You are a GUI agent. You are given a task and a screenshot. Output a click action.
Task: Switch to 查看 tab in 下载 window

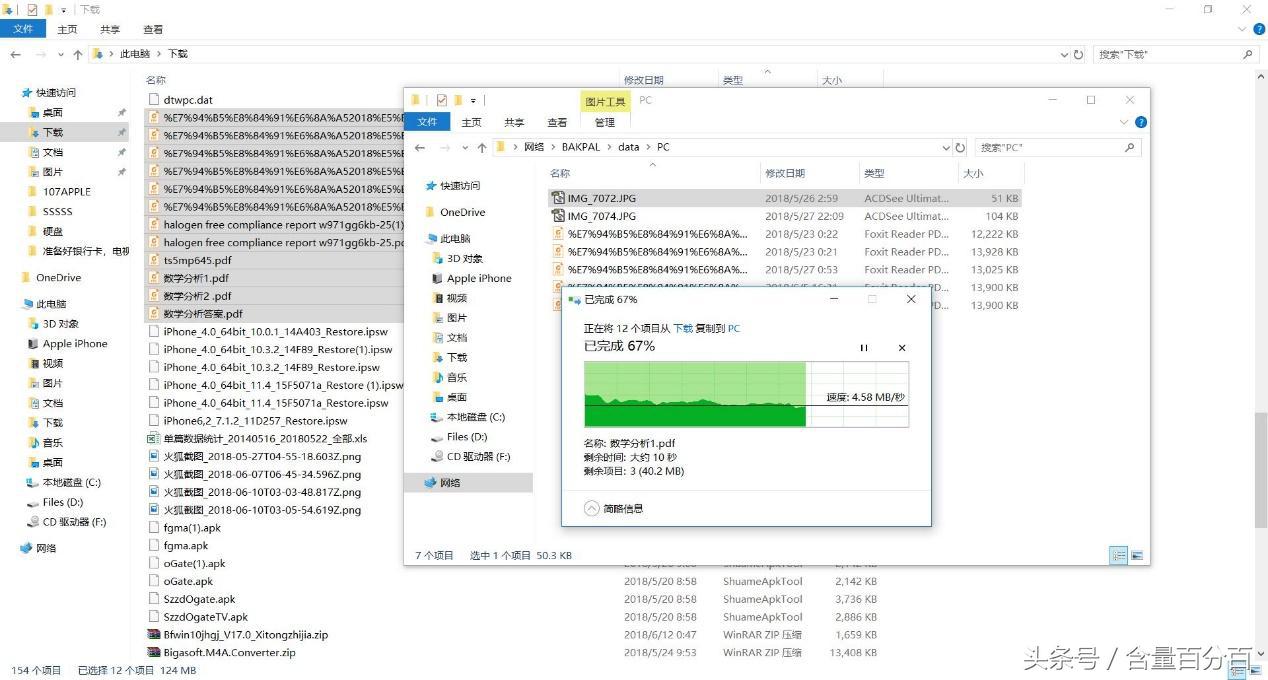click(153, 29)
